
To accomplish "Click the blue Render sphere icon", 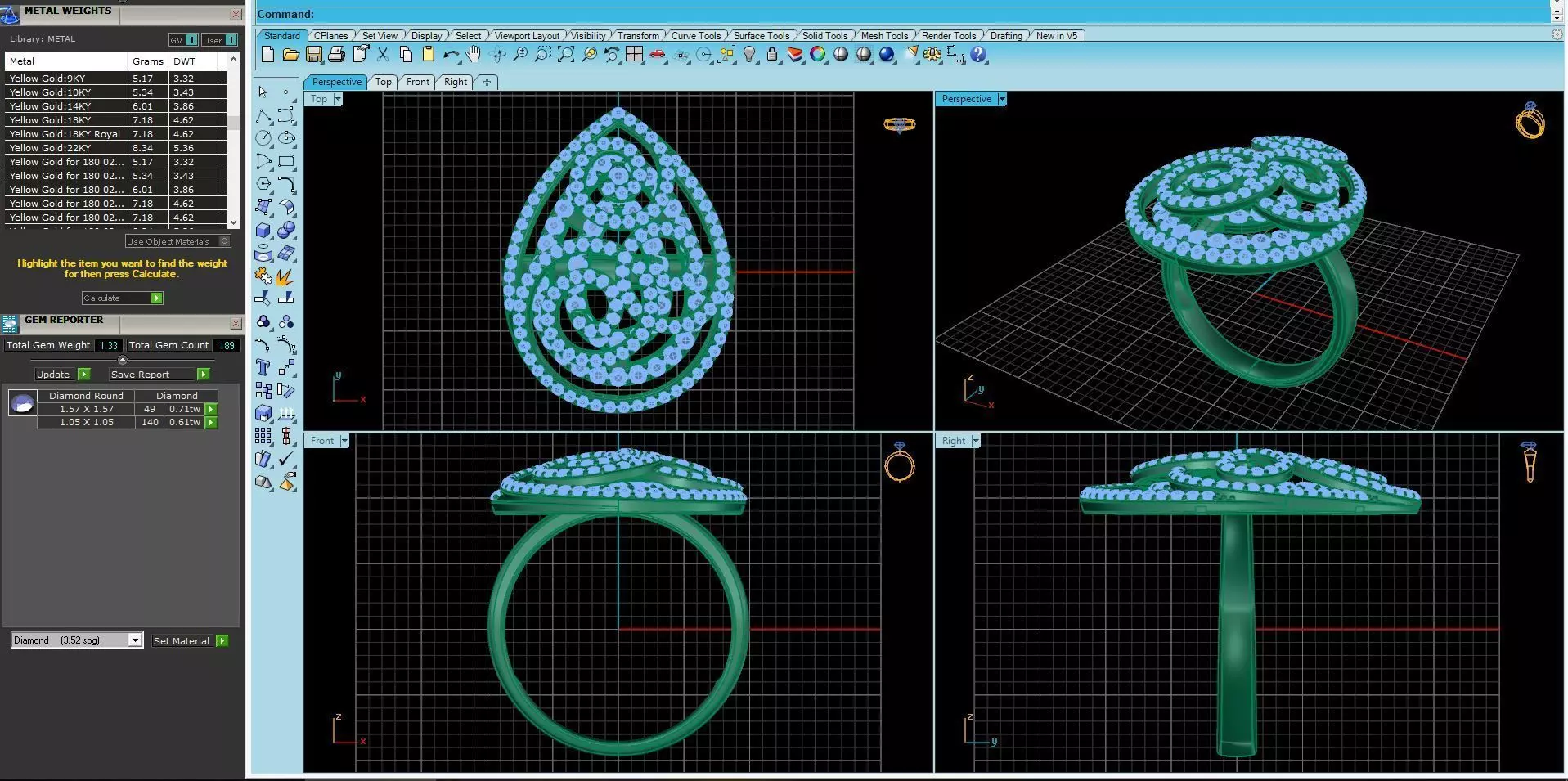I will point(887,55).
